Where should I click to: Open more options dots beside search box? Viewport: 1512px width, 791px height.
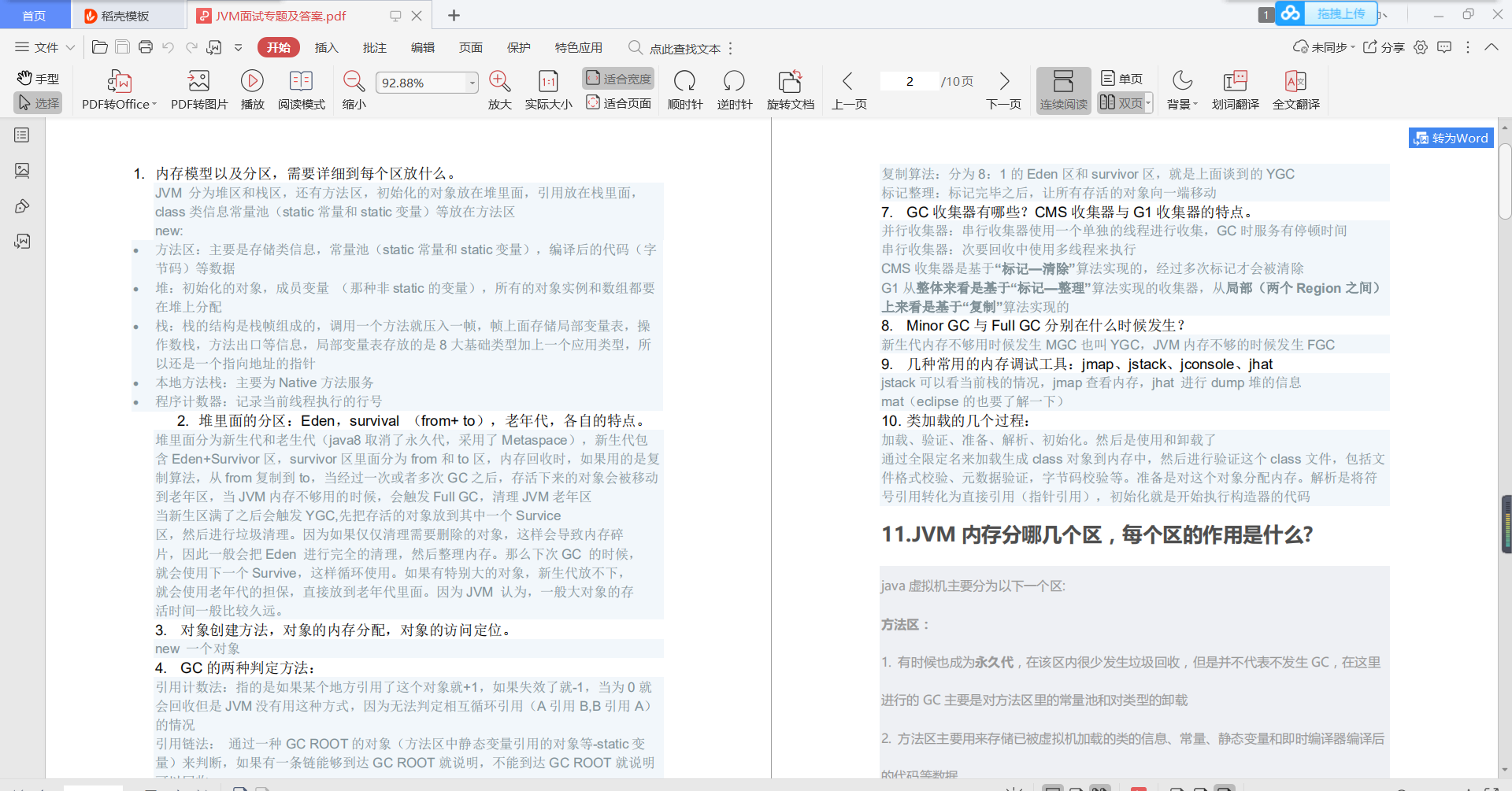[731, 48]
